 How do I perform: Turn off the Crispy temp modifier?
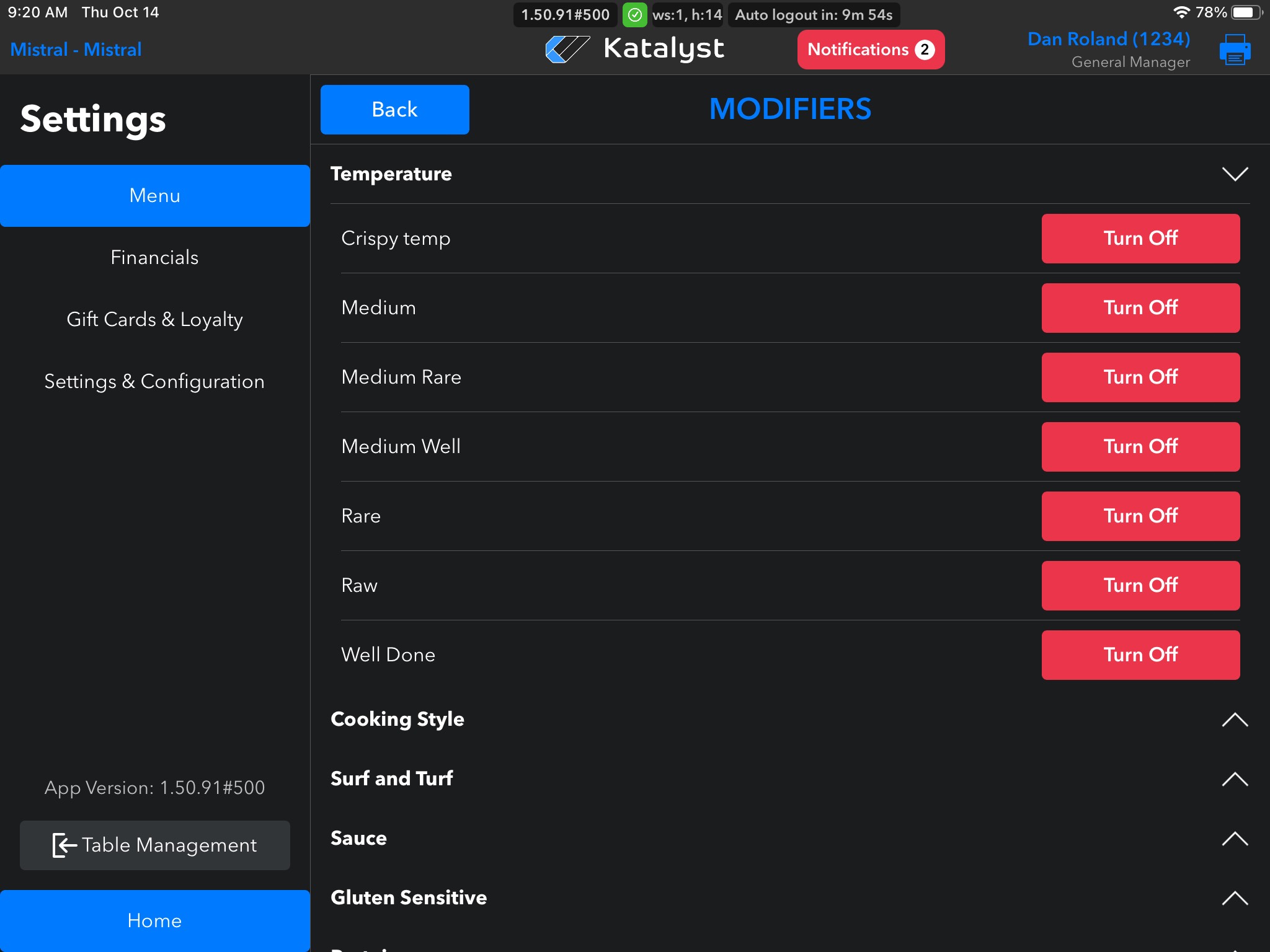point(1140,239)
